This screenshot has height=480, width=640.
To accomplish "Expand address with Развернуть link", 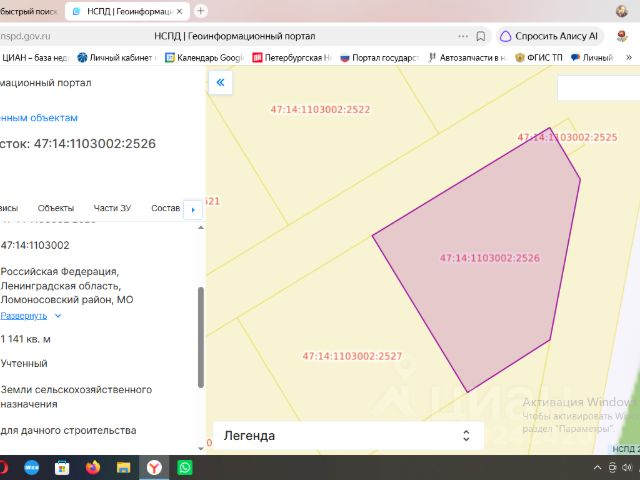I will (31, 316).
